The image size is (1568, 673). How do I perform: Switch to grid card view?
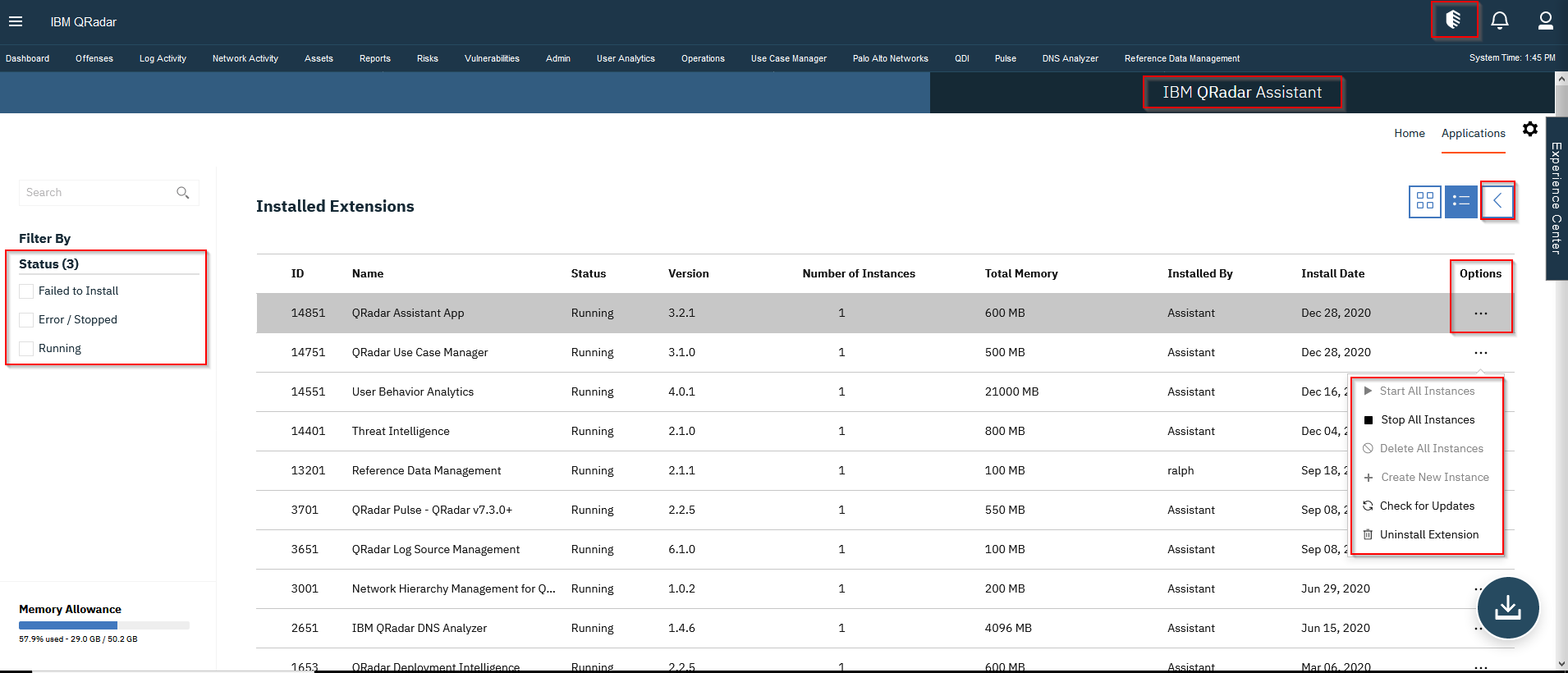(1425, 201)
